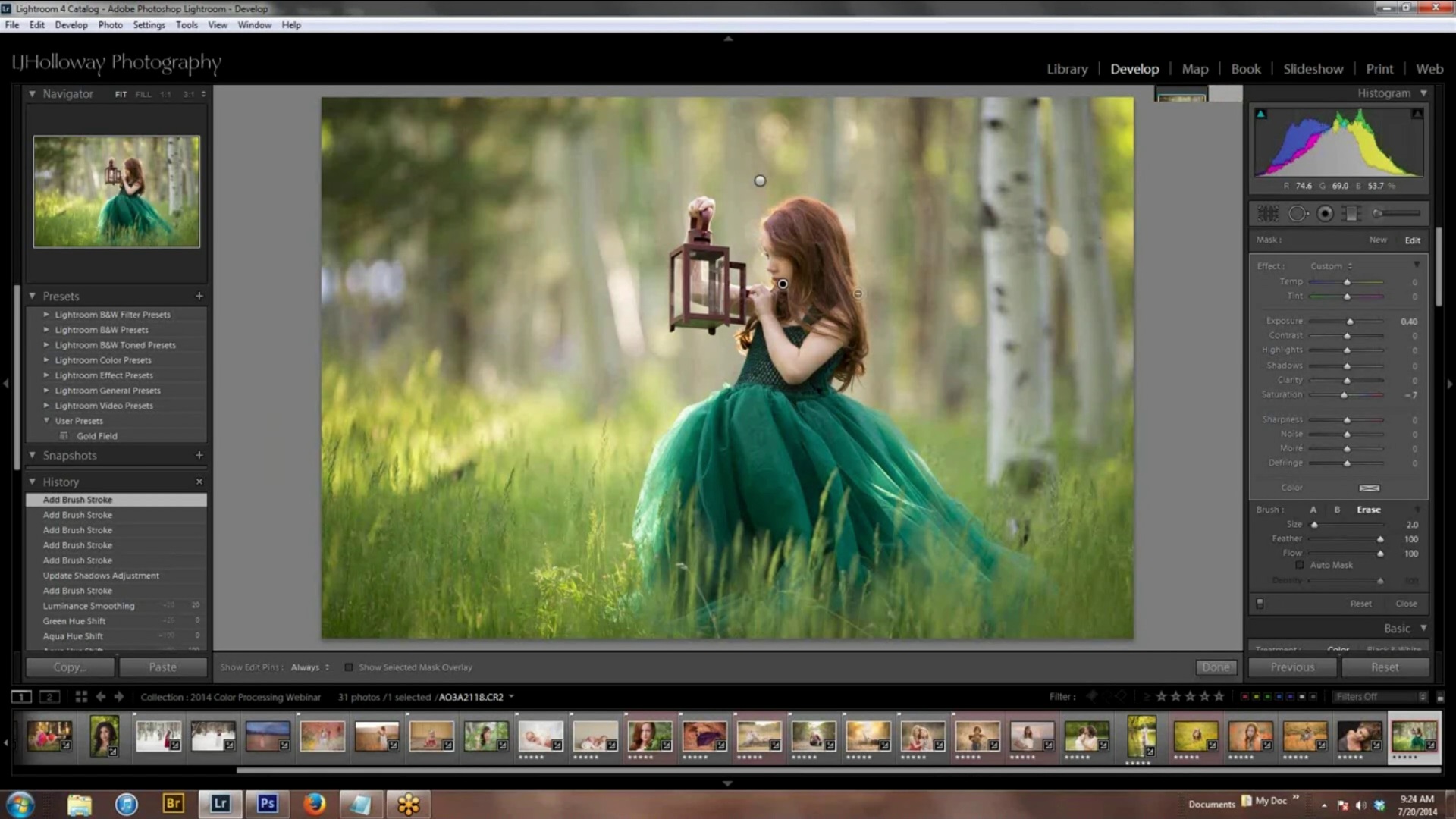The image size is (1456, 819).
Task: Click the plus icon to add preset
Action: tap(199, 296)
